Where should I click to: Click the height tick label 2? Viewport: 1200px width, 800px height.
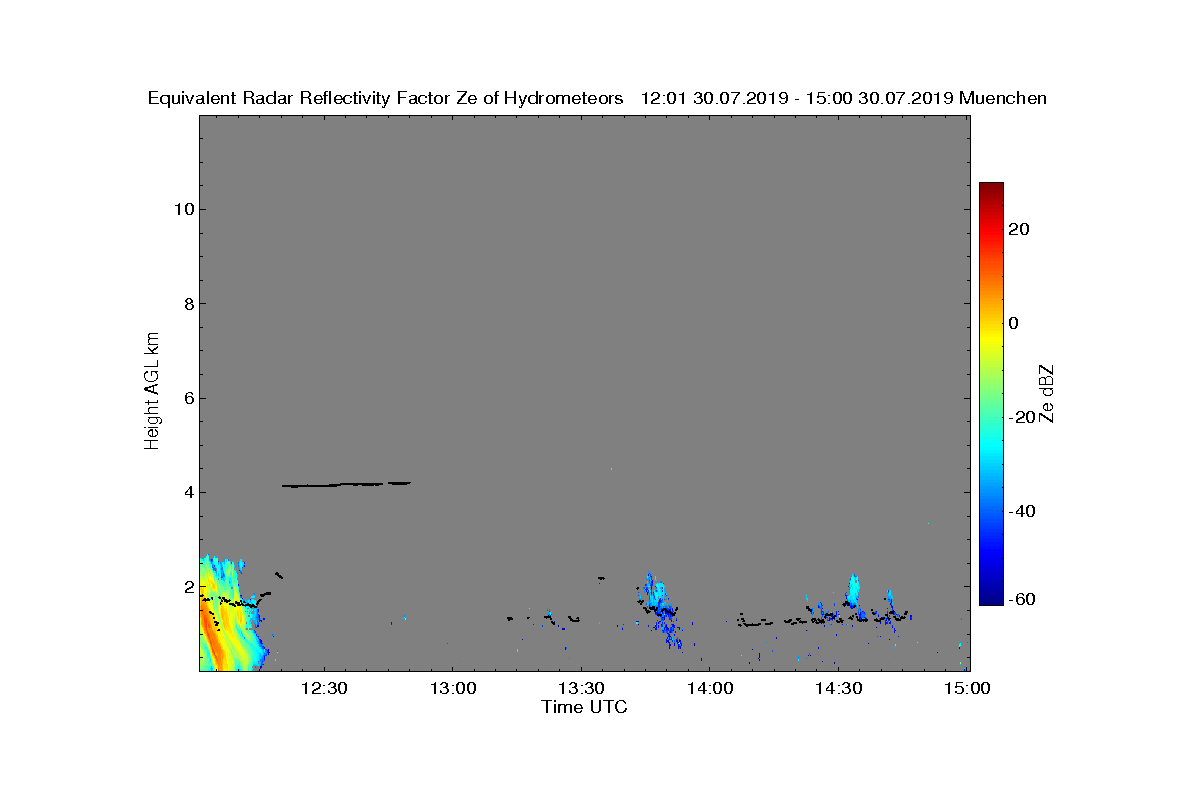pyautogui.click(x=187, y=586)
